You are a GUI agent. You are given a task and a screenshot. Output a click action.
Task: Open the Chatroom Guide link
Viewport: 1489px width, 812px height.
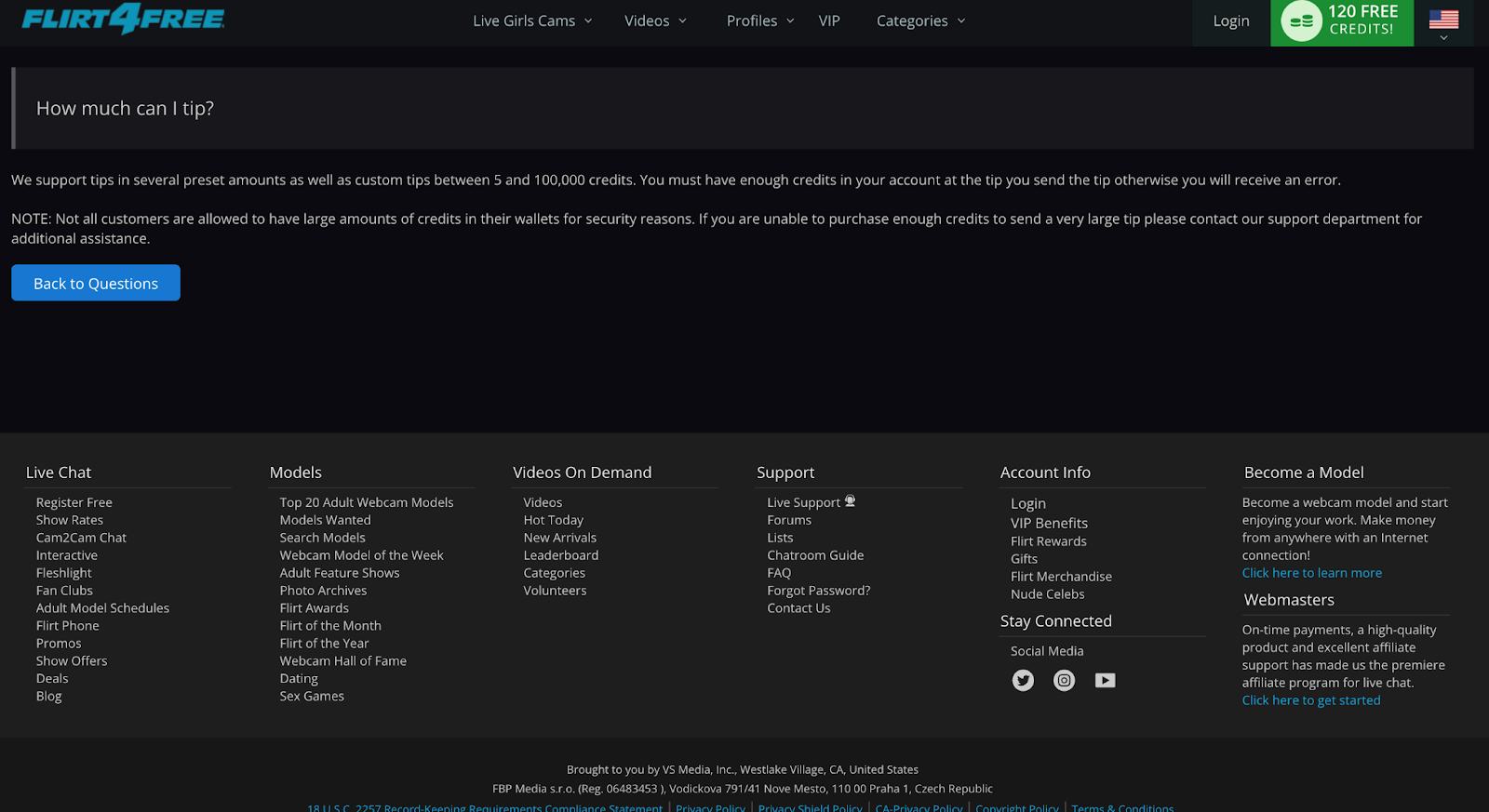point(815,555)
